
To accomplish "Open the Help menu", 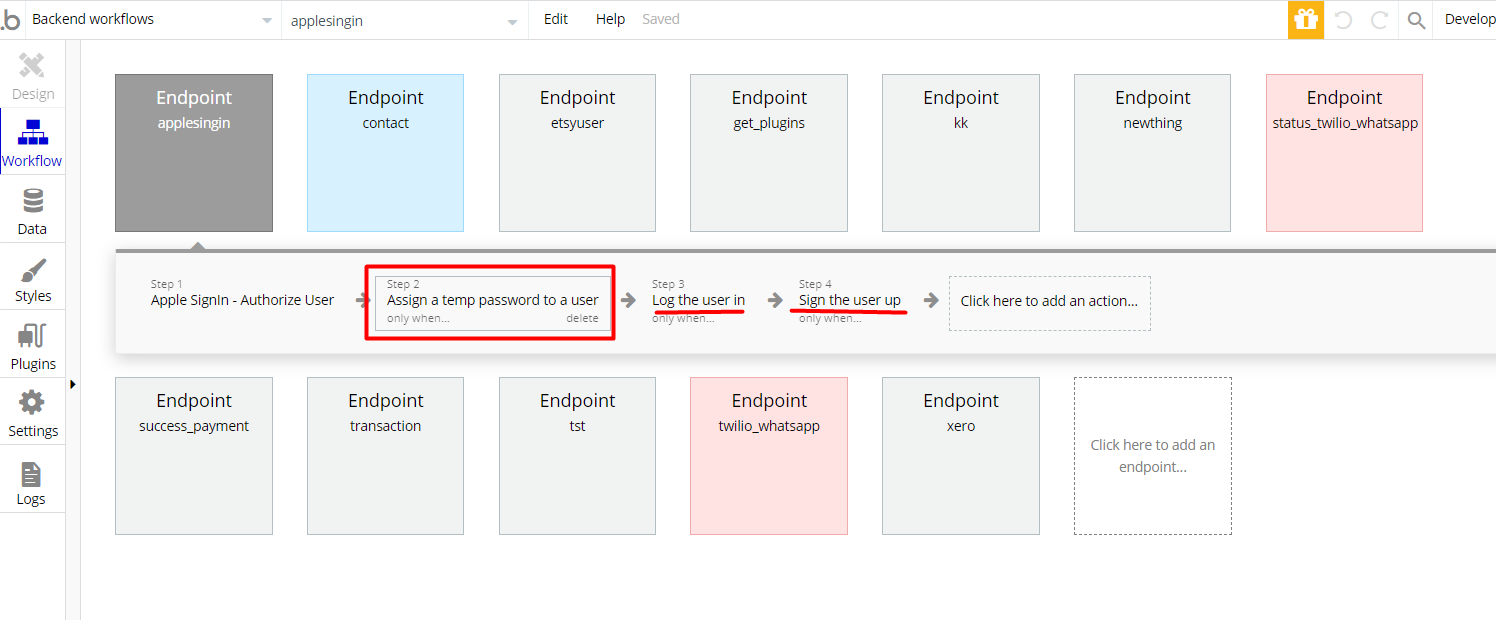I will coord(610,19).
